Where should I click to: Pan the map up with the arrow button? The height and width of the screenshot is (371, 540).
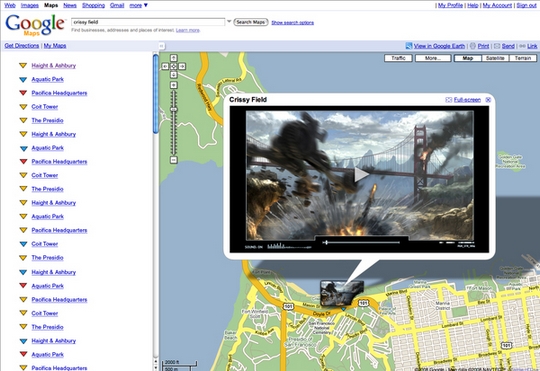(x=174, y=58)
